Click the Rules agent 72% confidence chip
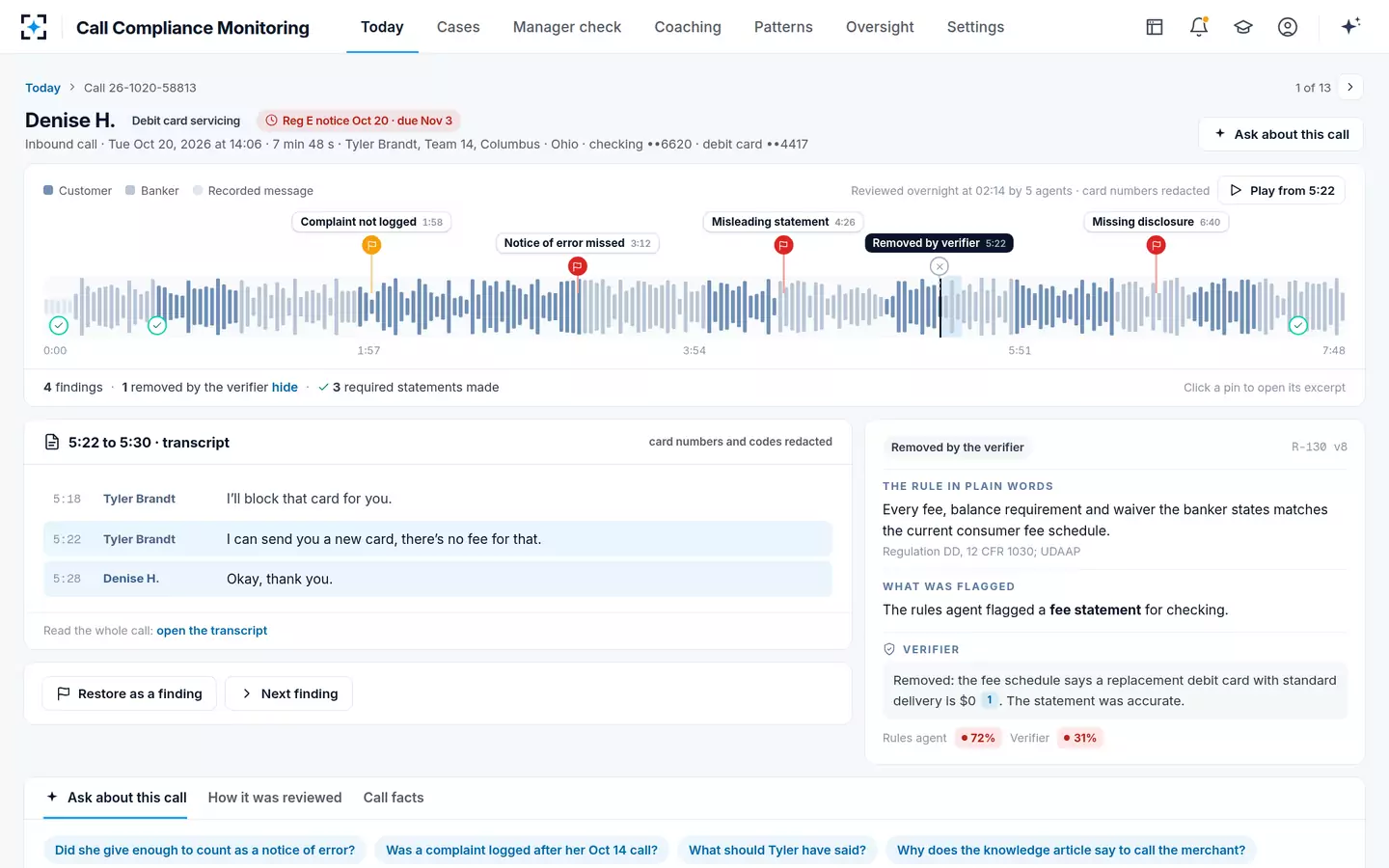Image resolution: width=1389 pixels, height=868 pixels. point(978,738)
